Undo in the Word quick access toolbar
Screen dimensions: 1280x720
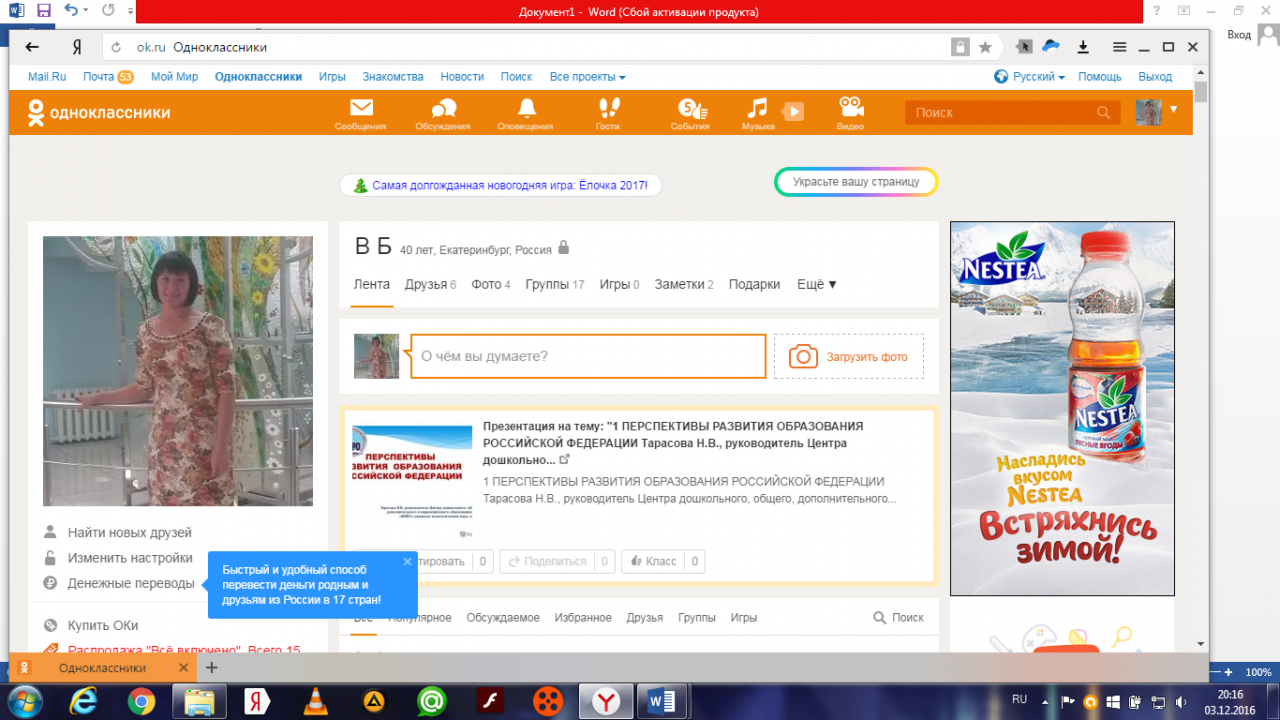(x=70, y=11)
